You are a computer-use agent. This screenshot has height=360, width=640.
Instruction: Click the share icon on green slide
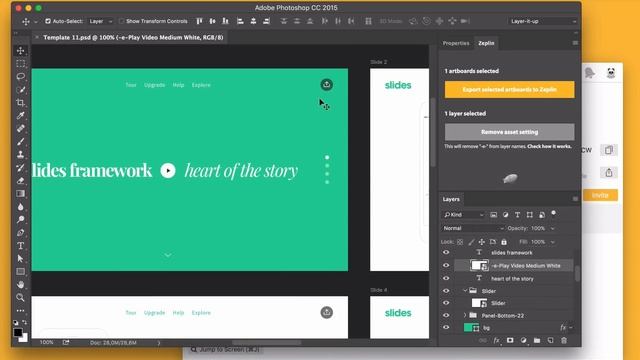tap(327, 84)
